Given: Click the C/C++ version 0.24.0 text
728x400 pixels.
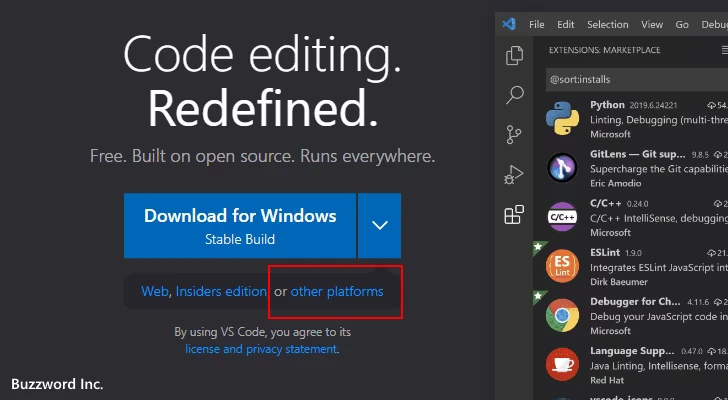Looking at the screenshot, I should click(637, 204).
